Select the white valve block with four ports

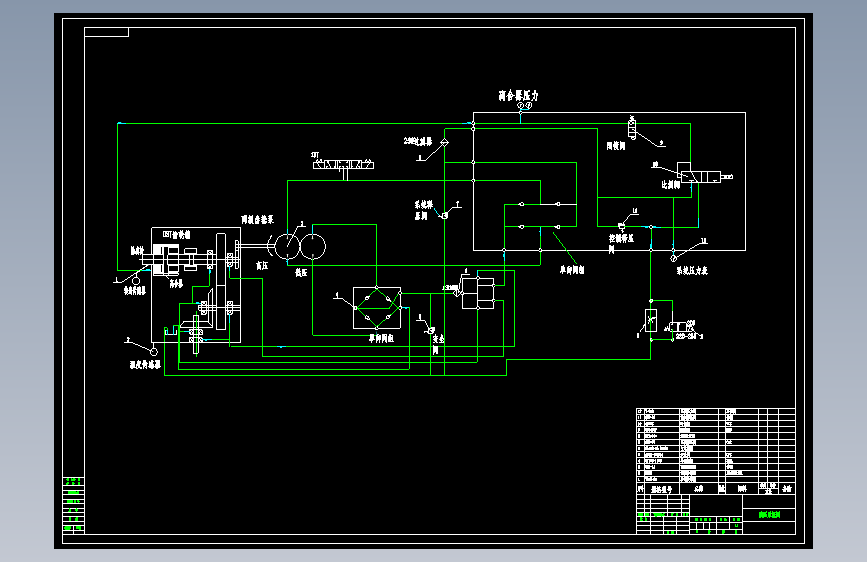[478, 293]
